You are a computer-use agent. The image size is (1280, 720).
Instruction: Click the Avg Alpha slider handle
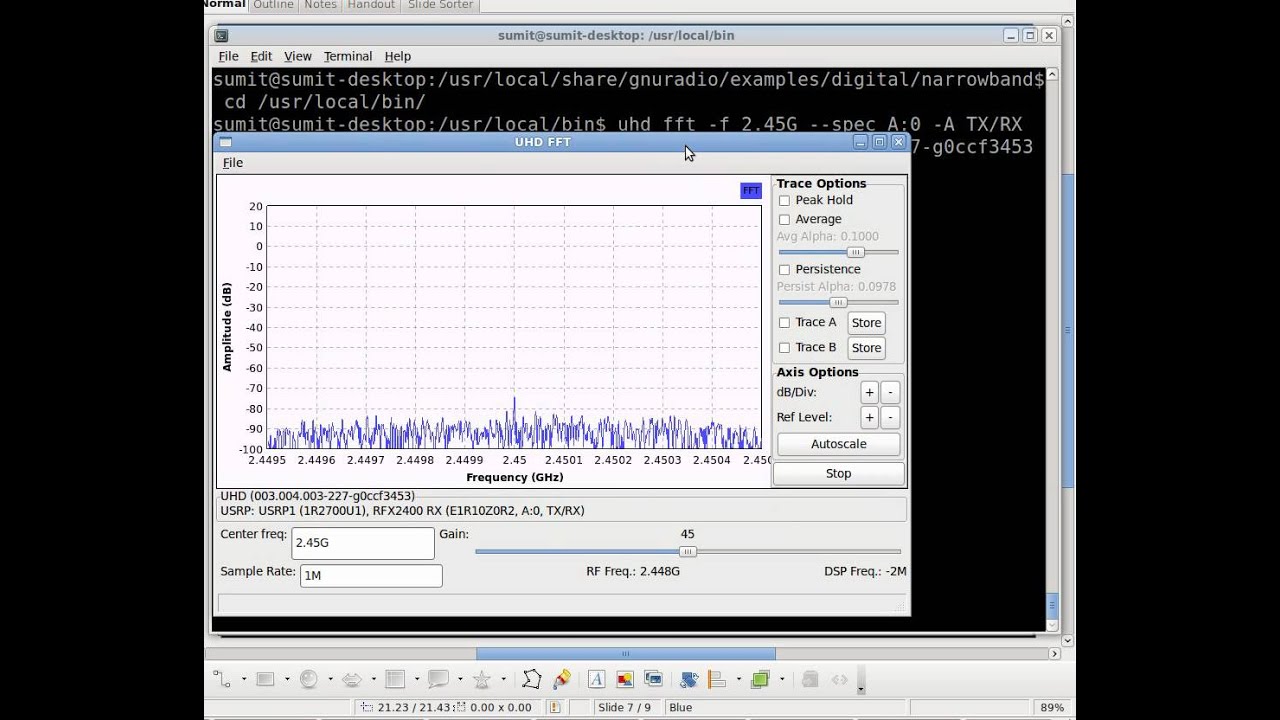[x=855, y=252]
